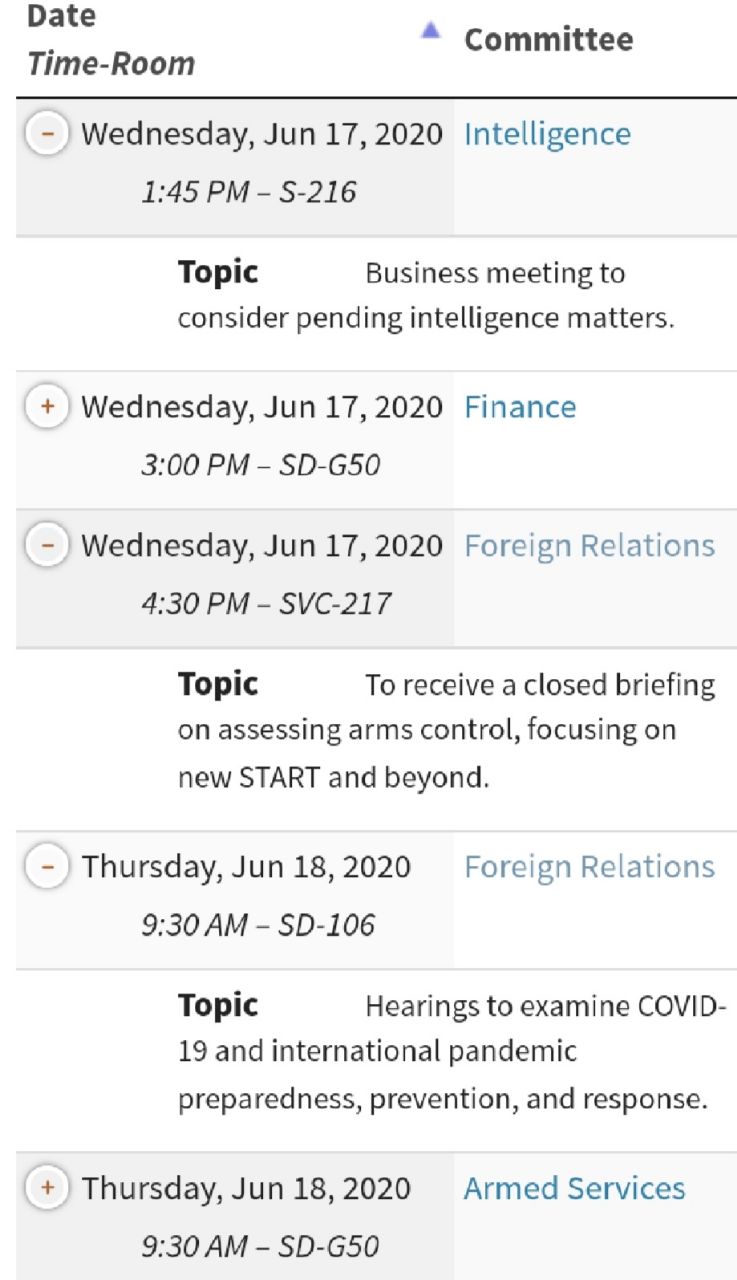Click the Committee column header
The width and height of the screenshot is (737, 1280).
click(548, 40)
